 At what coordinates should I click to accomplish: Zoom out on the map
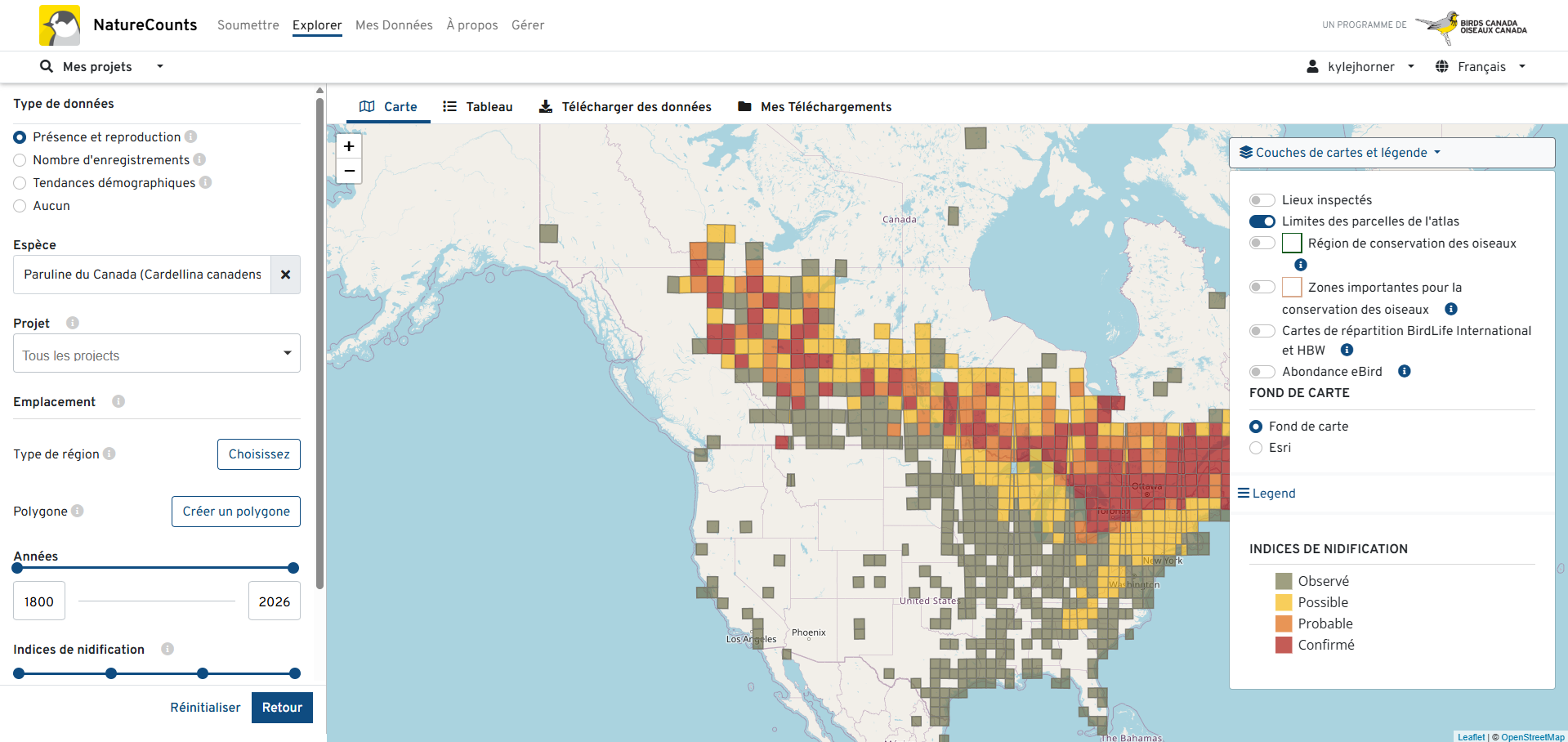349,171
